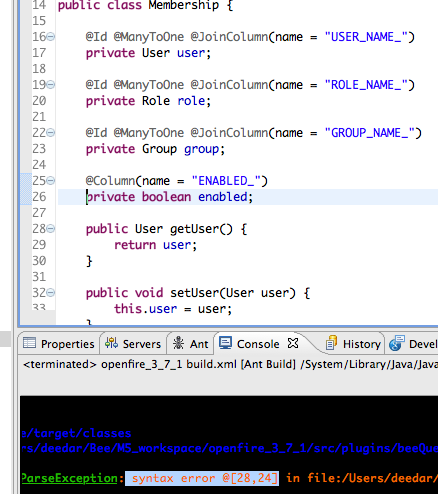Click line number 14 in the gutter
Image resolution: width=438 pixels, height=494 pixels.
39,5
